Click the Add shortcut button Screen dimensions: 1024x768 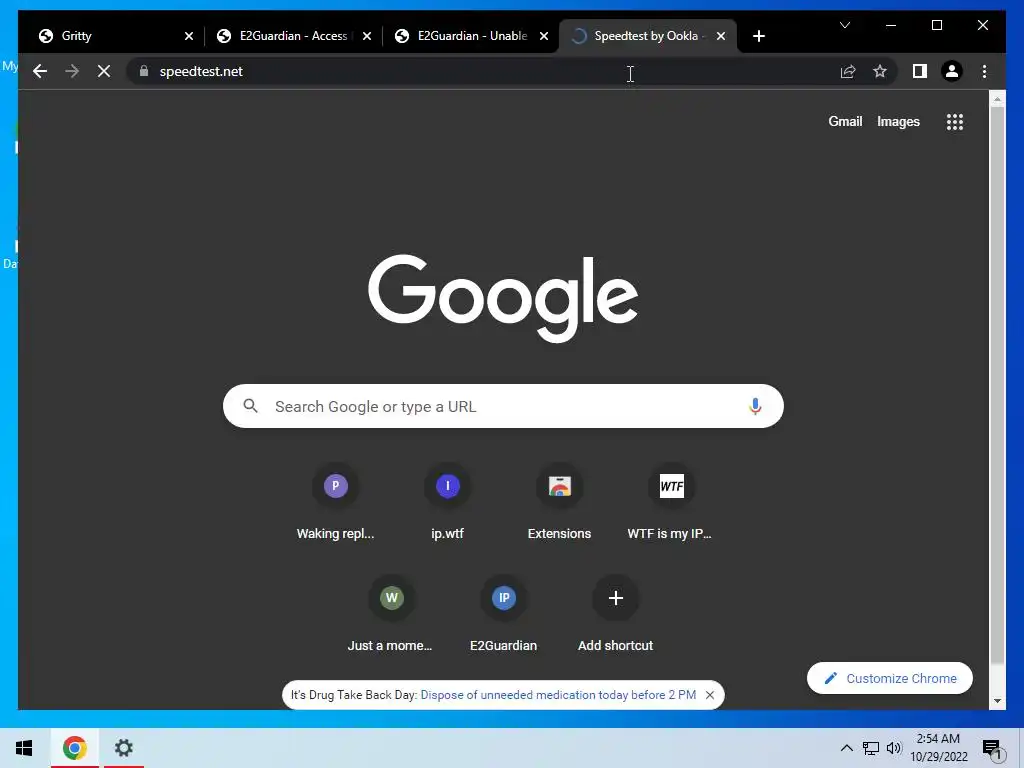click(615, 613)
